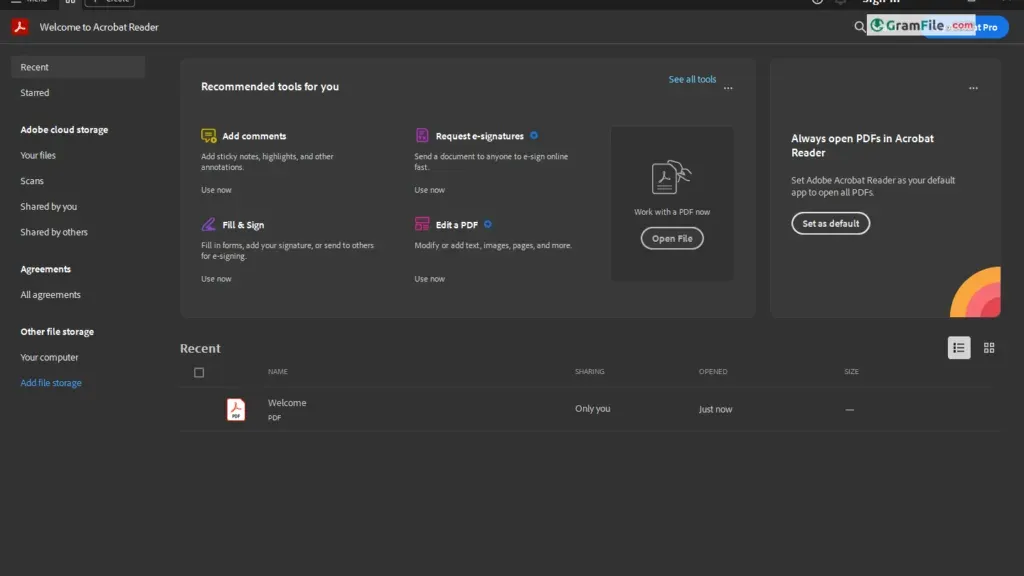Click the Welcome PDF file icon
The image size is (1024, 576).
(236, 409)
